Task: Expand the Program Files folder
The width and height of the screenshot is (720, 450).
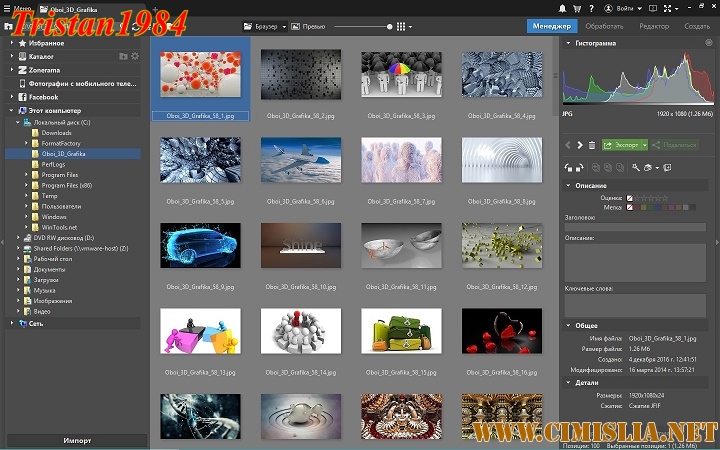Action: click(27, 175)
